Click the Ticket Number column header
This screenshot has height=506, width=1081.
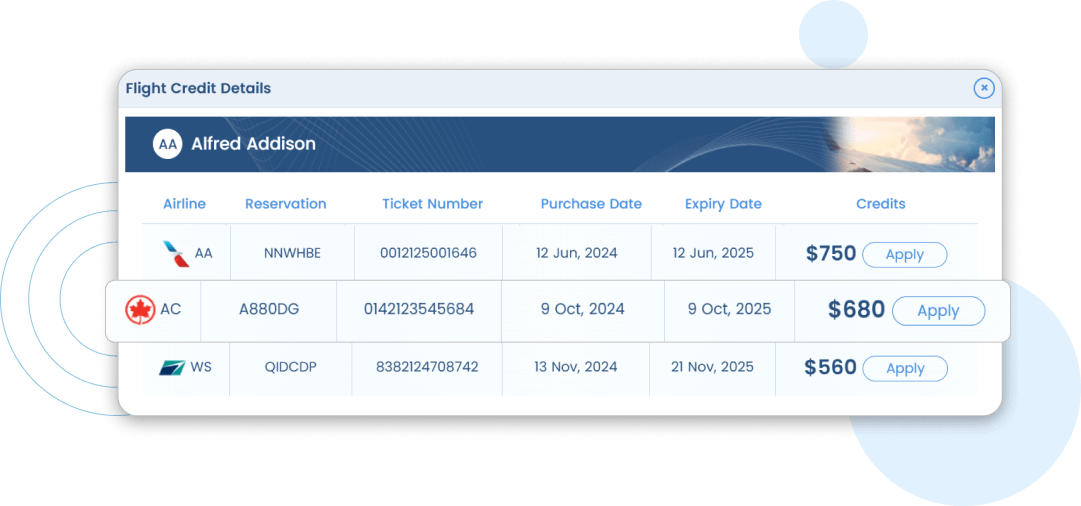tap(432, 204)
